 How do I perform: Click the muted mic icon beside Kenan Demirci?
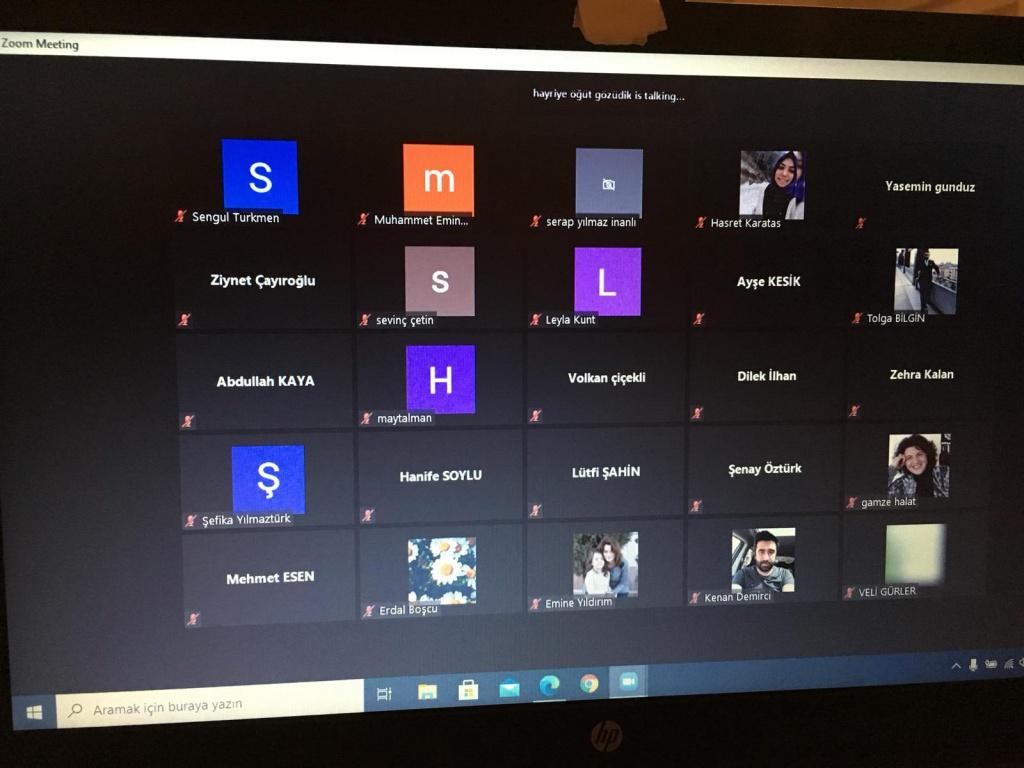pos(694,597)
